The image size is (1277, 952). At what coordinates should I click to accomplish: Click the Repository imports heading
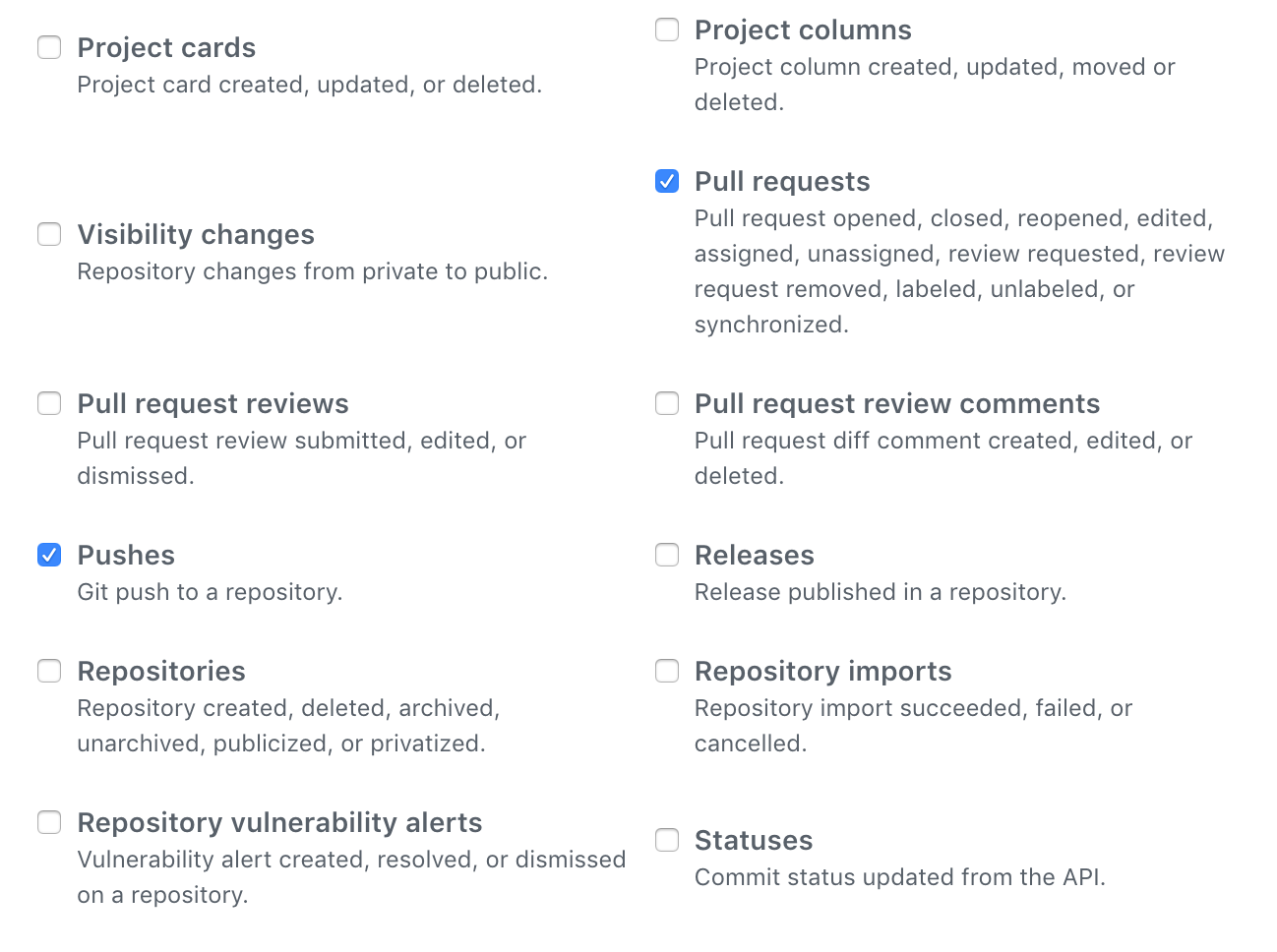(x=823, y=672)
